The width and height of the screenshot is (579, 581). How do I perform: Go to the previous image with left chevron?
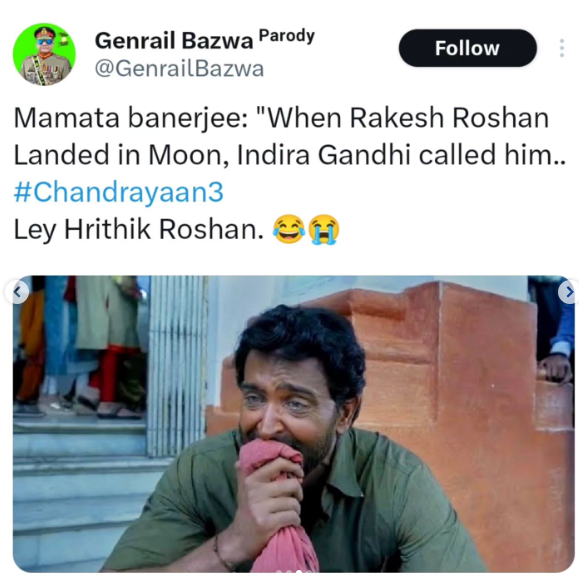point(17,292)
